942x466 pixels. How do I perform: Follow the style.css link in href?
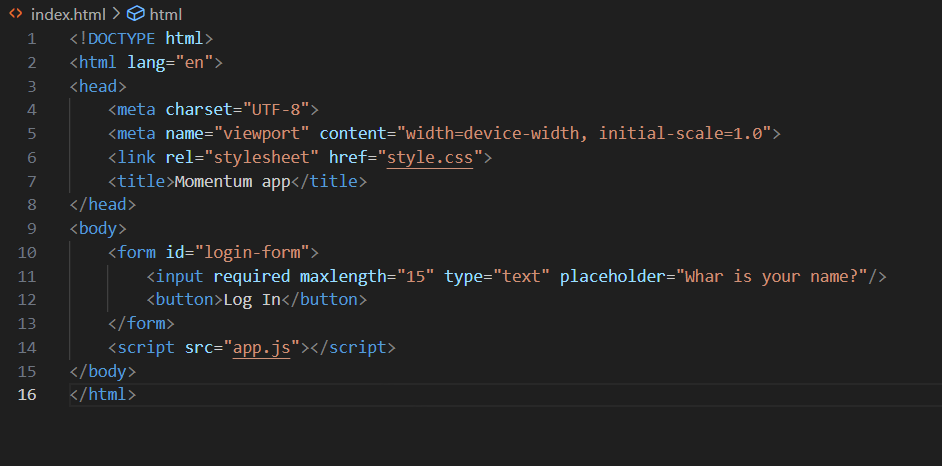coord(430,157)
